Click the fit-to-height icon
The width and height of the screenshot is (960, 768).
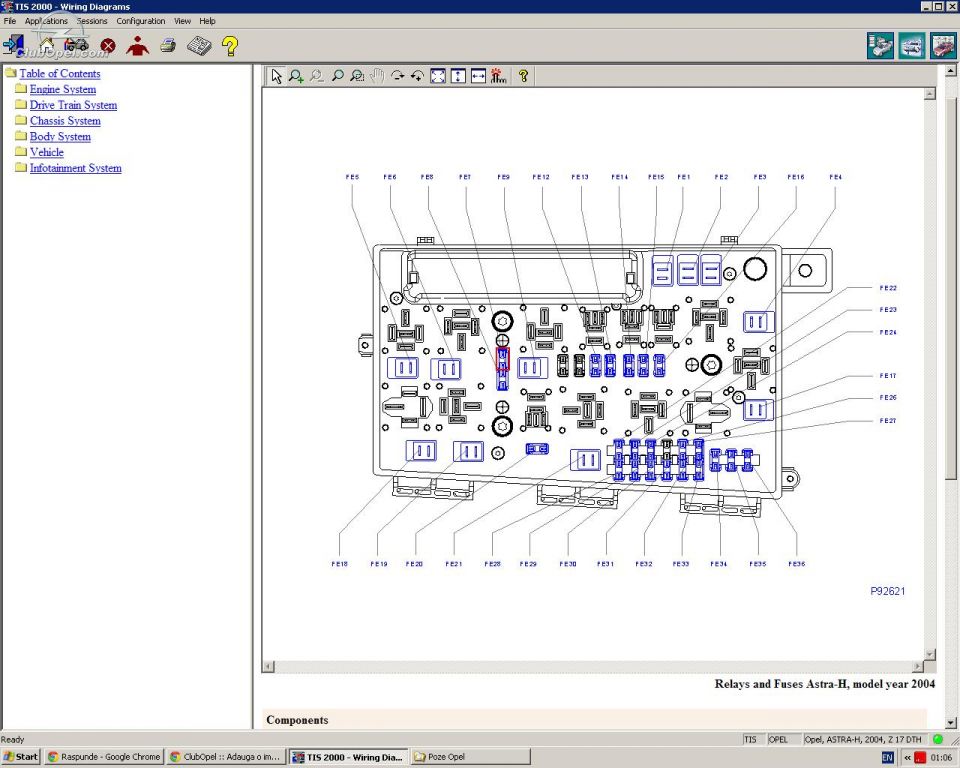pos(458,76)
